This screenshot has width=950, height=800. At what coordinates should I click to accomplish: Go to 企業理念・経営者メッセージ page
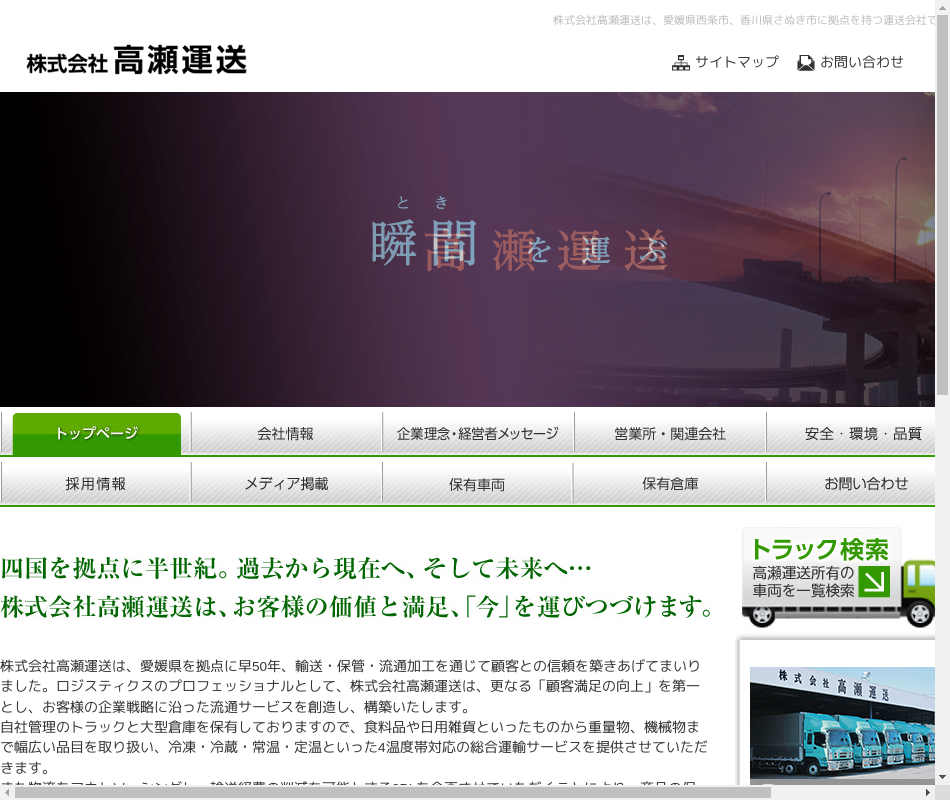pyautogui.click(x=478, y=433)
